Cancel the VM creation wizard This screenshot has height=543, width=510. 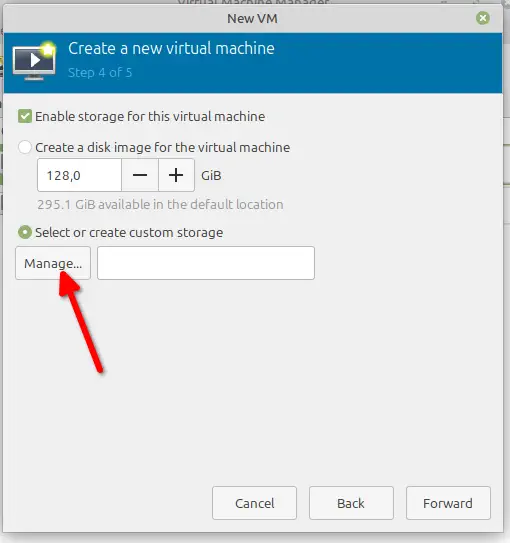coord(254,503)
